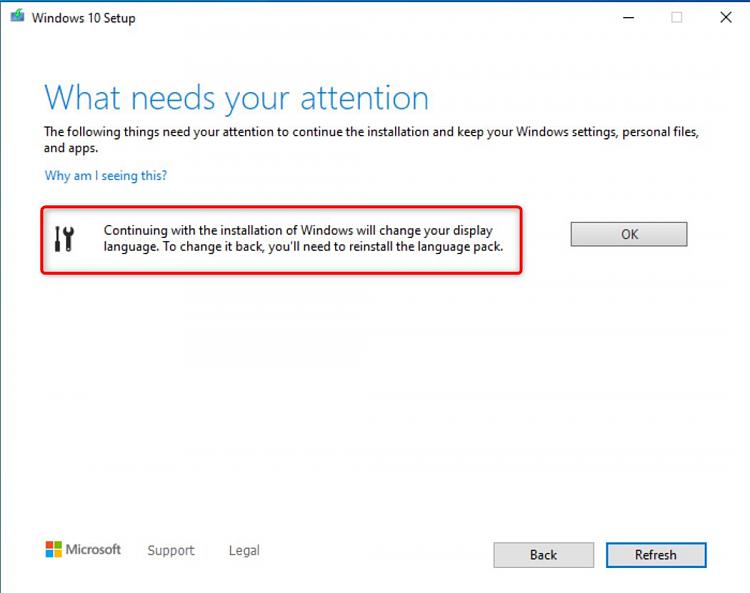Minimize the Windows 10 Setup window

(x=629, y=18)
